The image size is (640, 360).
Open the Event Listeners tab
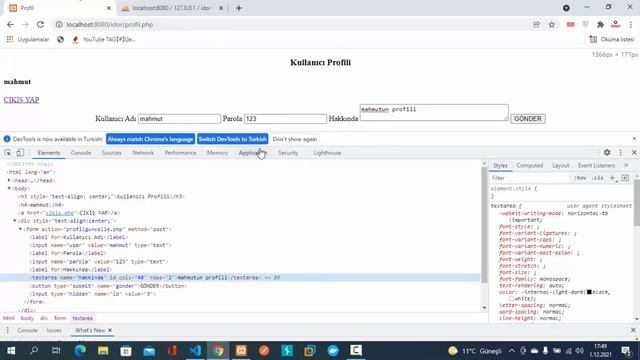pyautogui.click(x=596, y=165)
